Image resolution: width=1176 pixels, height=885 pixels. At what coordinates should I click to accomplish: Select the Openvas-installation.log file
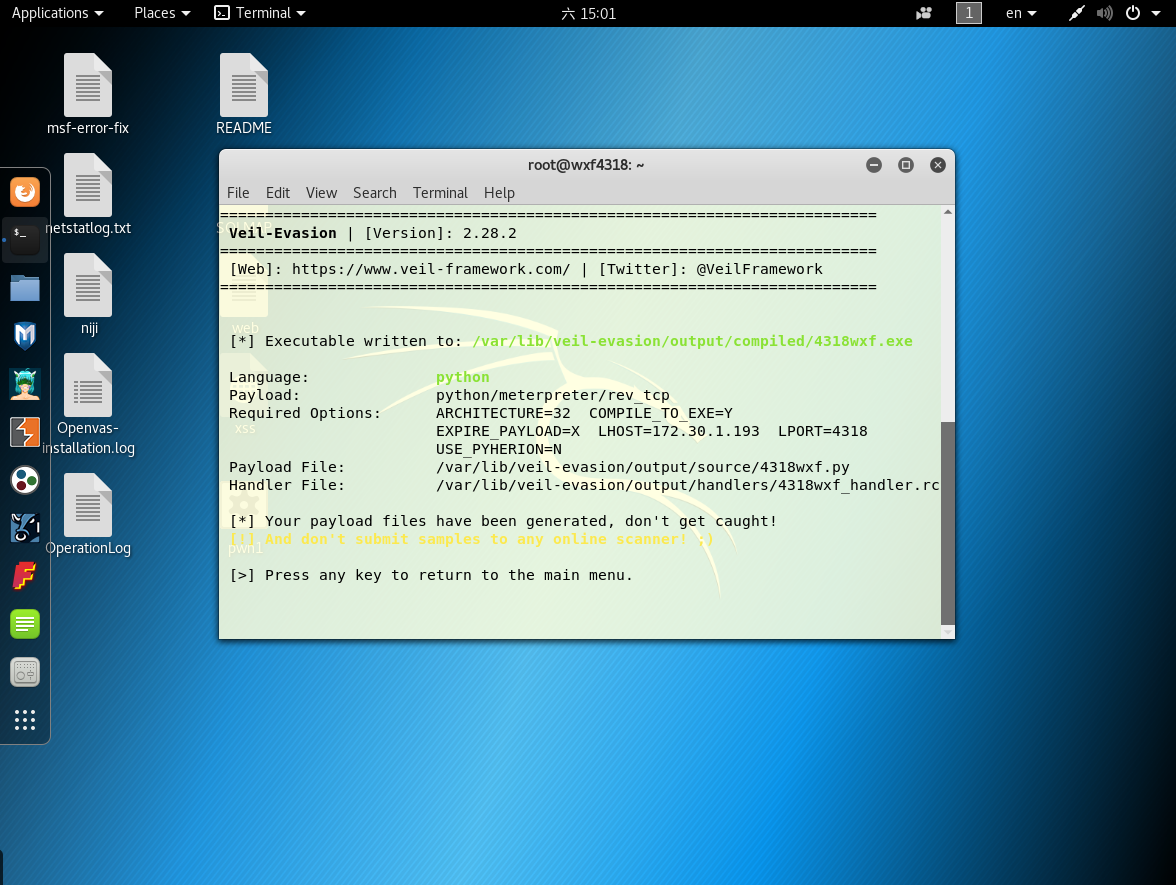click(x=88, y=405)
